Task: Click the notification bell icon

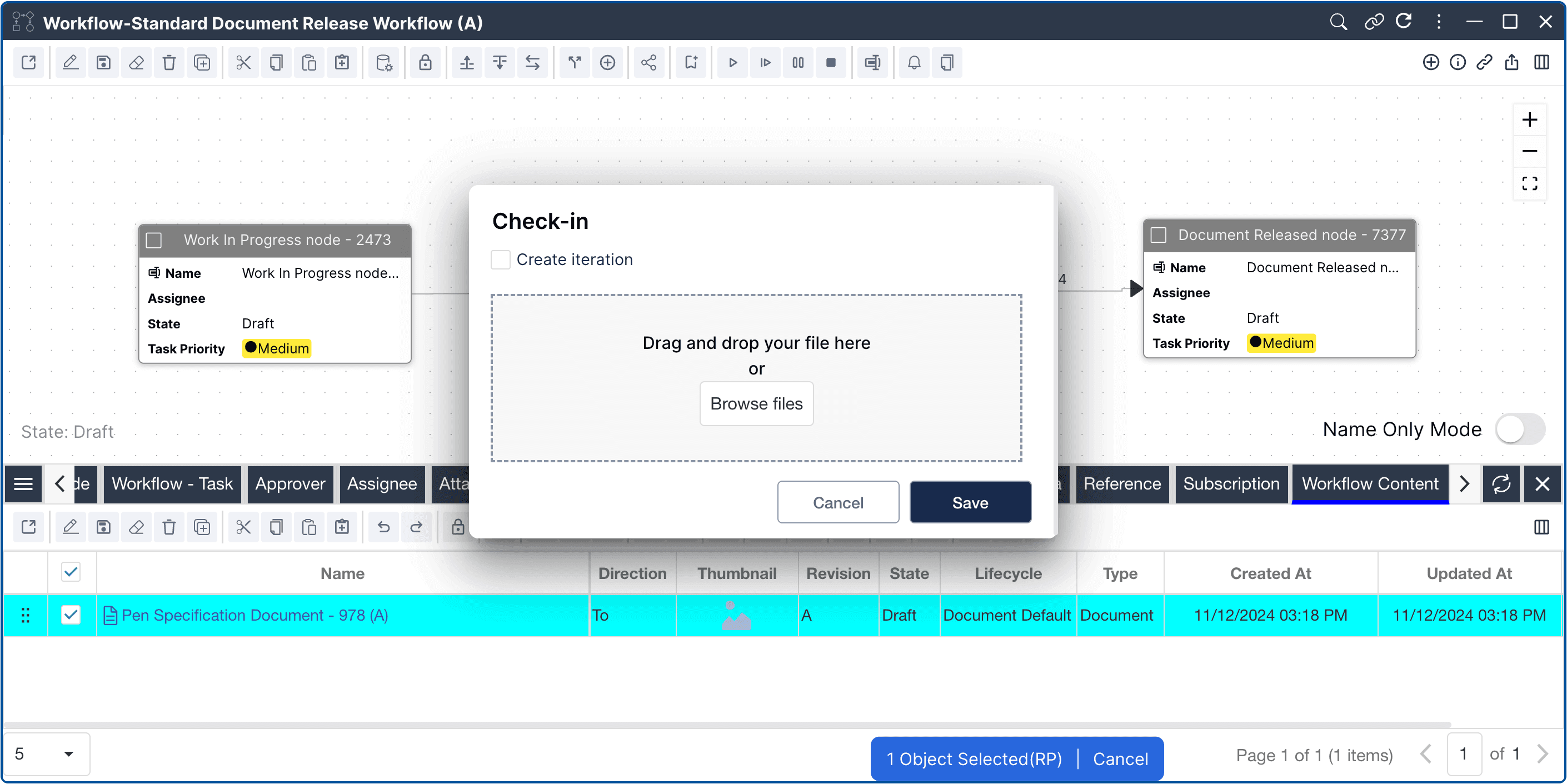Action: point(914,63)
